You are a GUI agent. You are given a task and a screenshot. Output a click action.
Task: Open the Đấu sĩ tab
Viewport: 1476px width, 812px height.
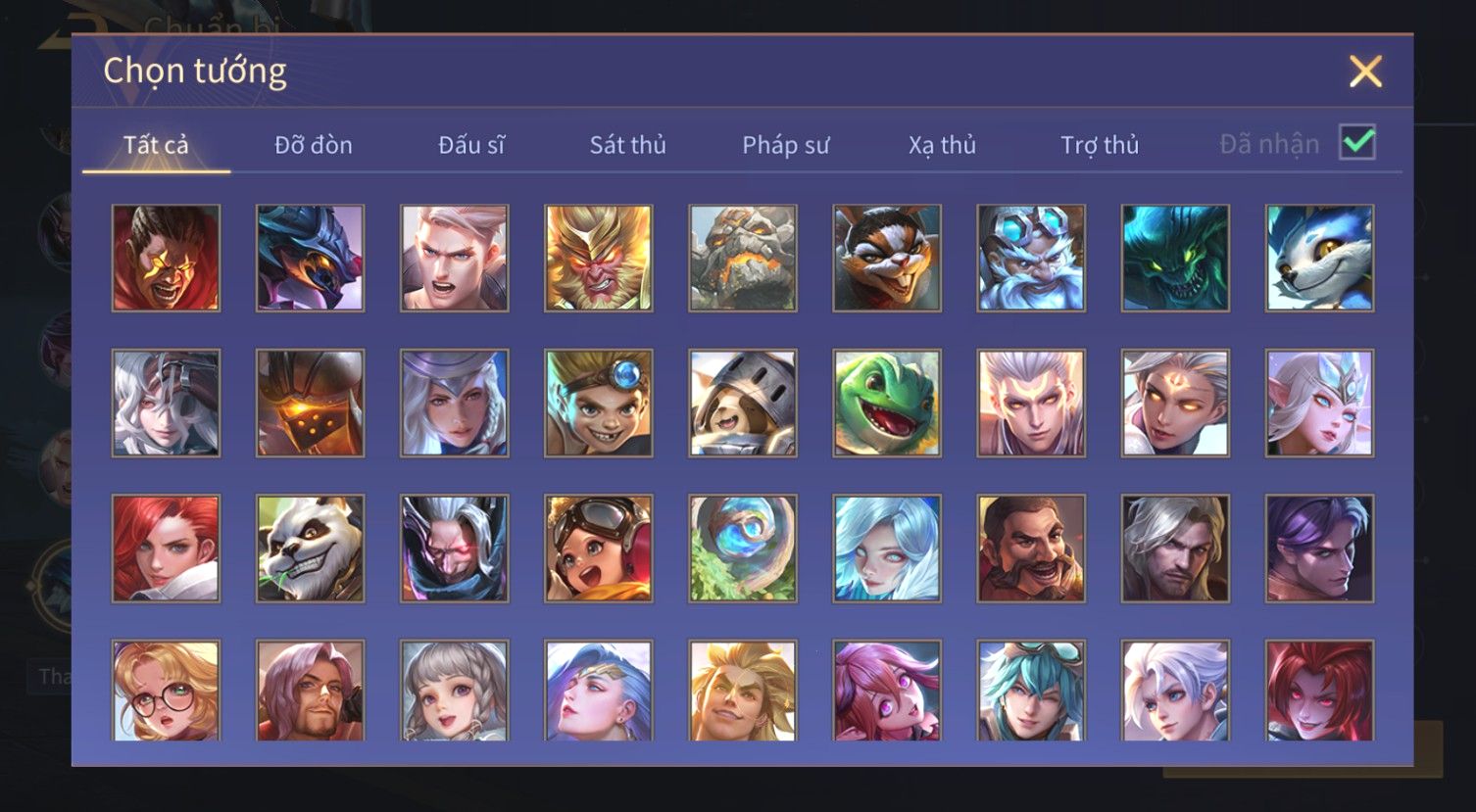click(471, 145)
